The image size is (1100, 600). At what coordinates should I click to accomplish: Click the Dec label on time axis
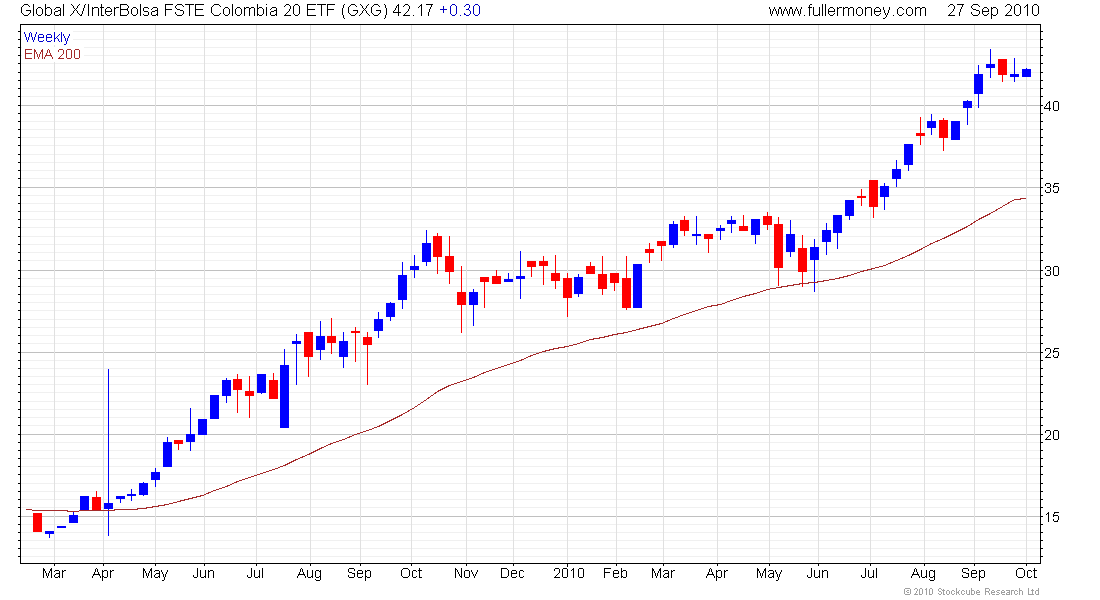[x=512, y=573]
